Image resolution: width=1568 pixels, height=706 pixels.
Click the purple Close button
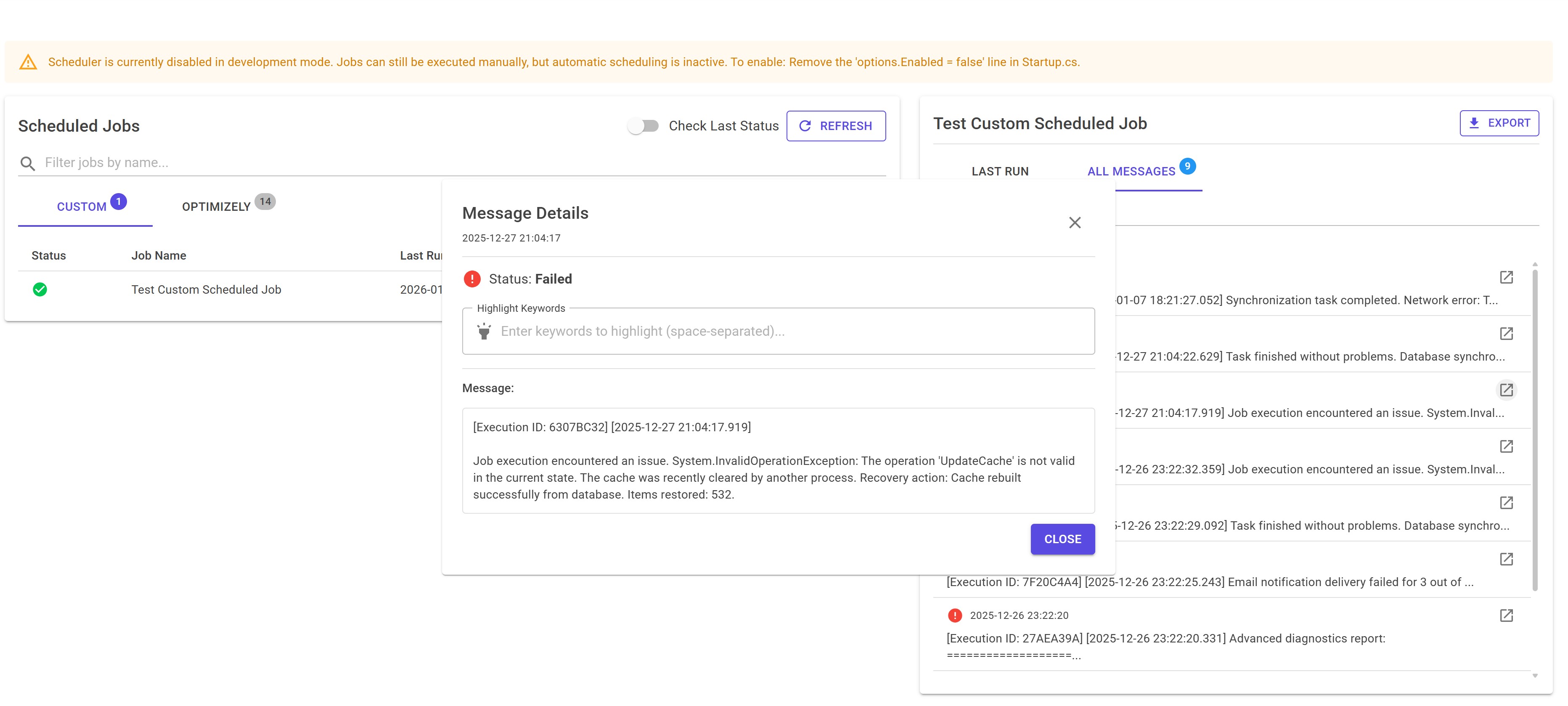click(x=1062, y=539)
